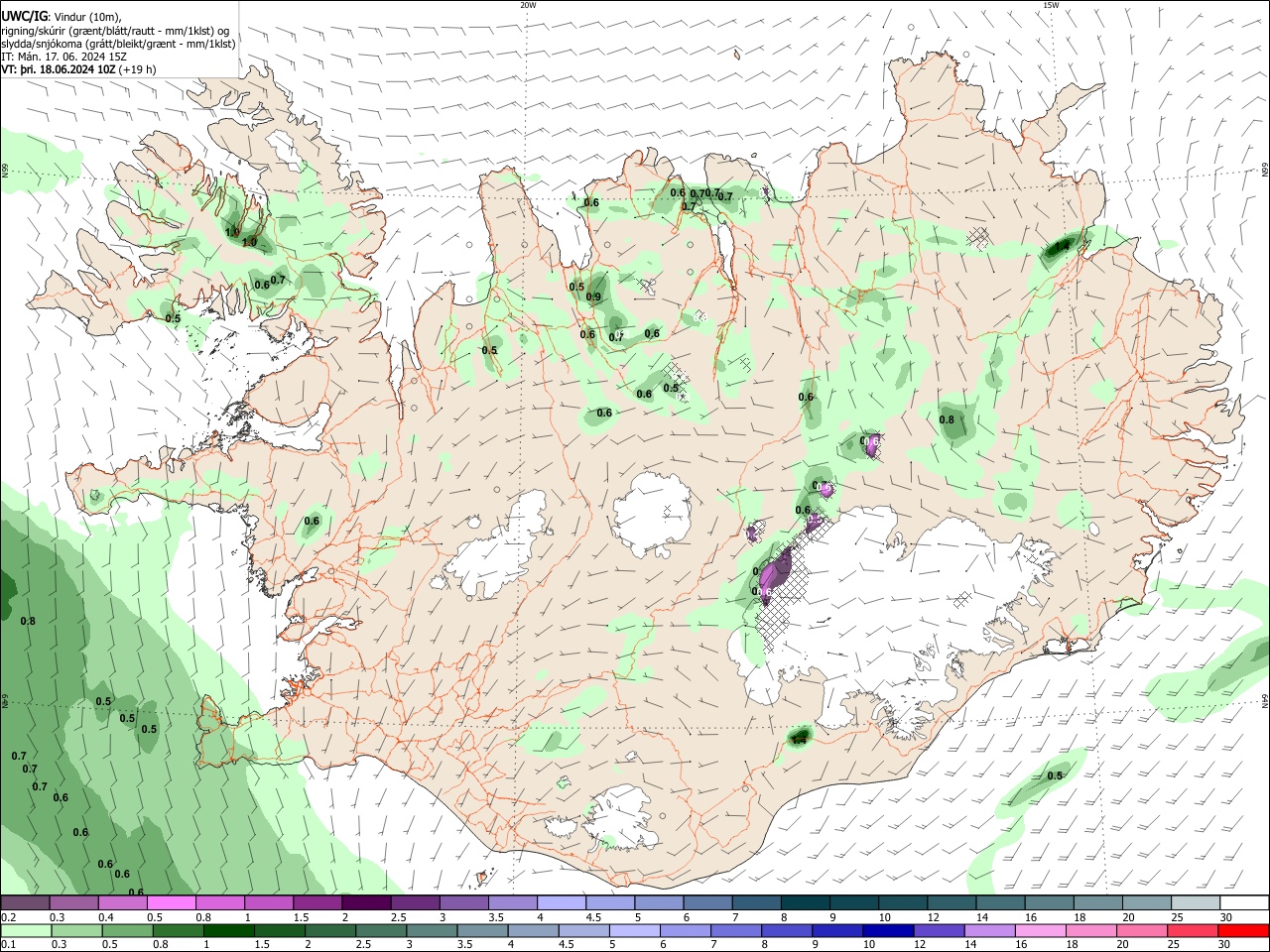Select the 66N latitude label on the right edge

[x=1265, y=172]
